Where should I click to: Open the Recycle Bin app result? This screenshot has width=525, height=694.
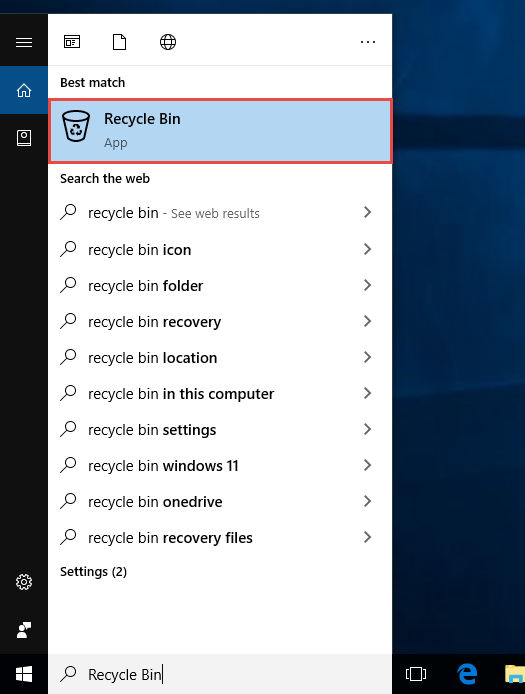(220, 131)
